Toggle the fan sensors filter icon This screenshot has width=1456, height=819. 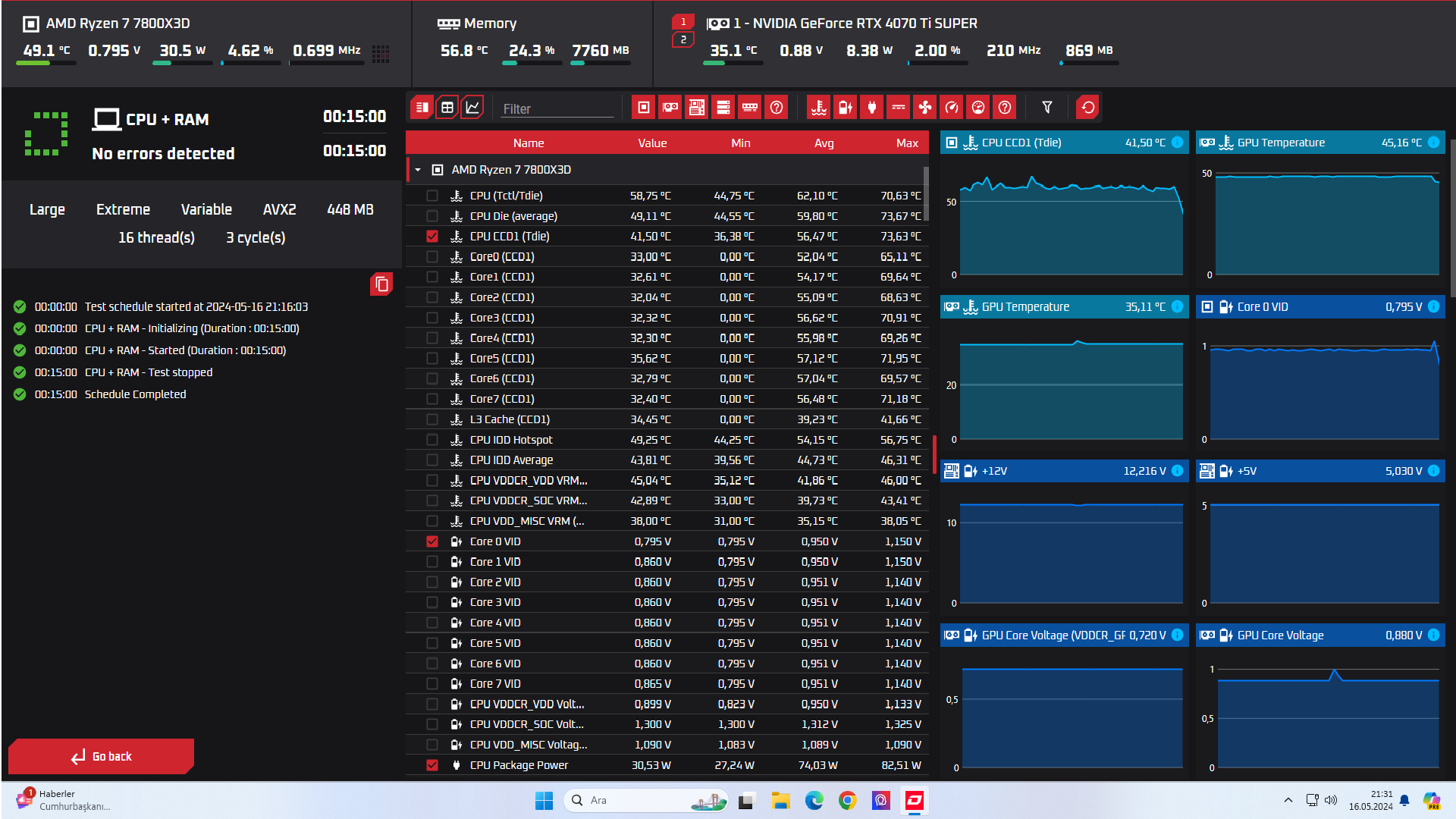click(x=925, y=108)
